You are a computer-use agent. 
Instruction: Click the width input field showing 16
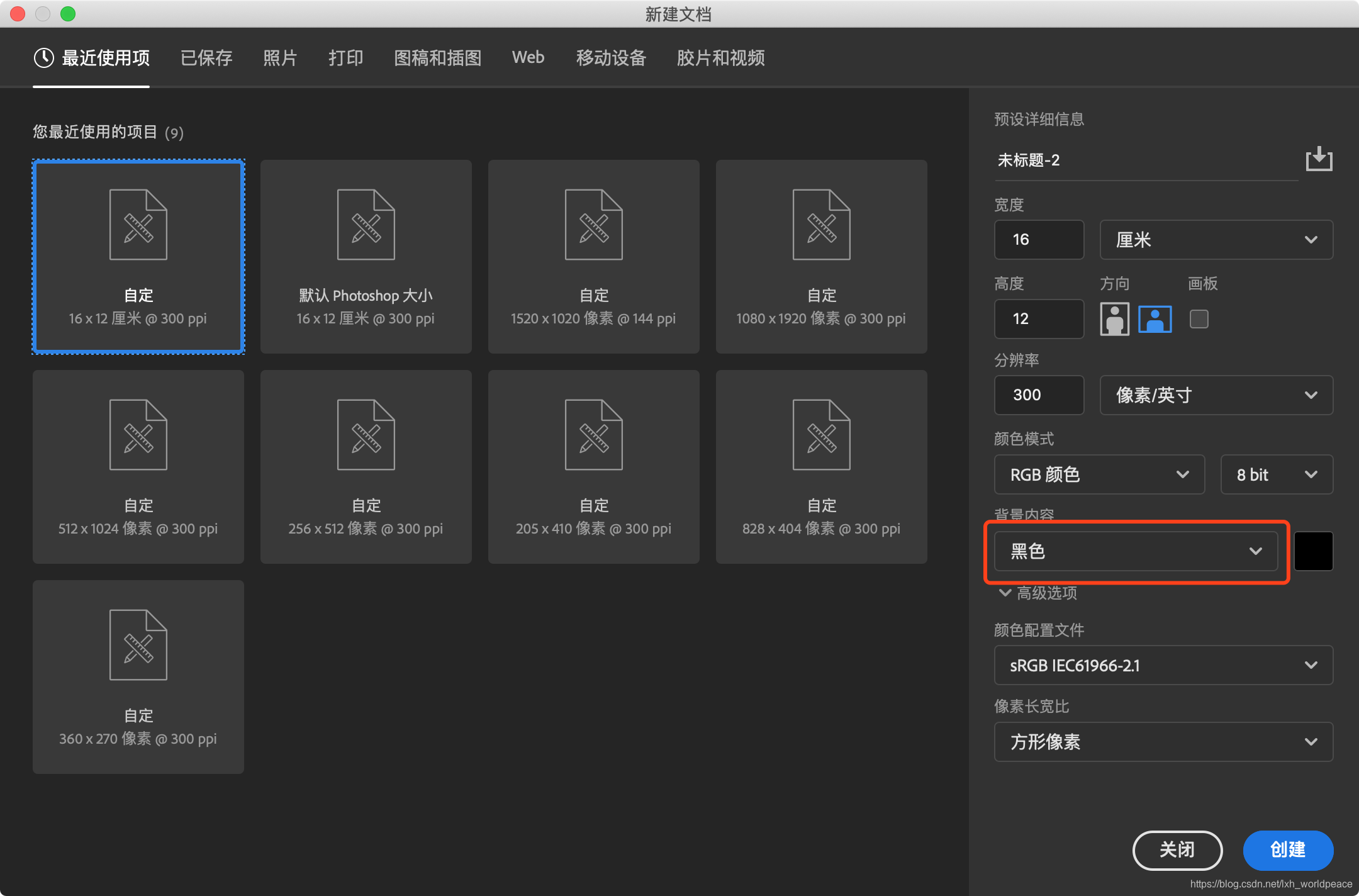(1039, 240)
